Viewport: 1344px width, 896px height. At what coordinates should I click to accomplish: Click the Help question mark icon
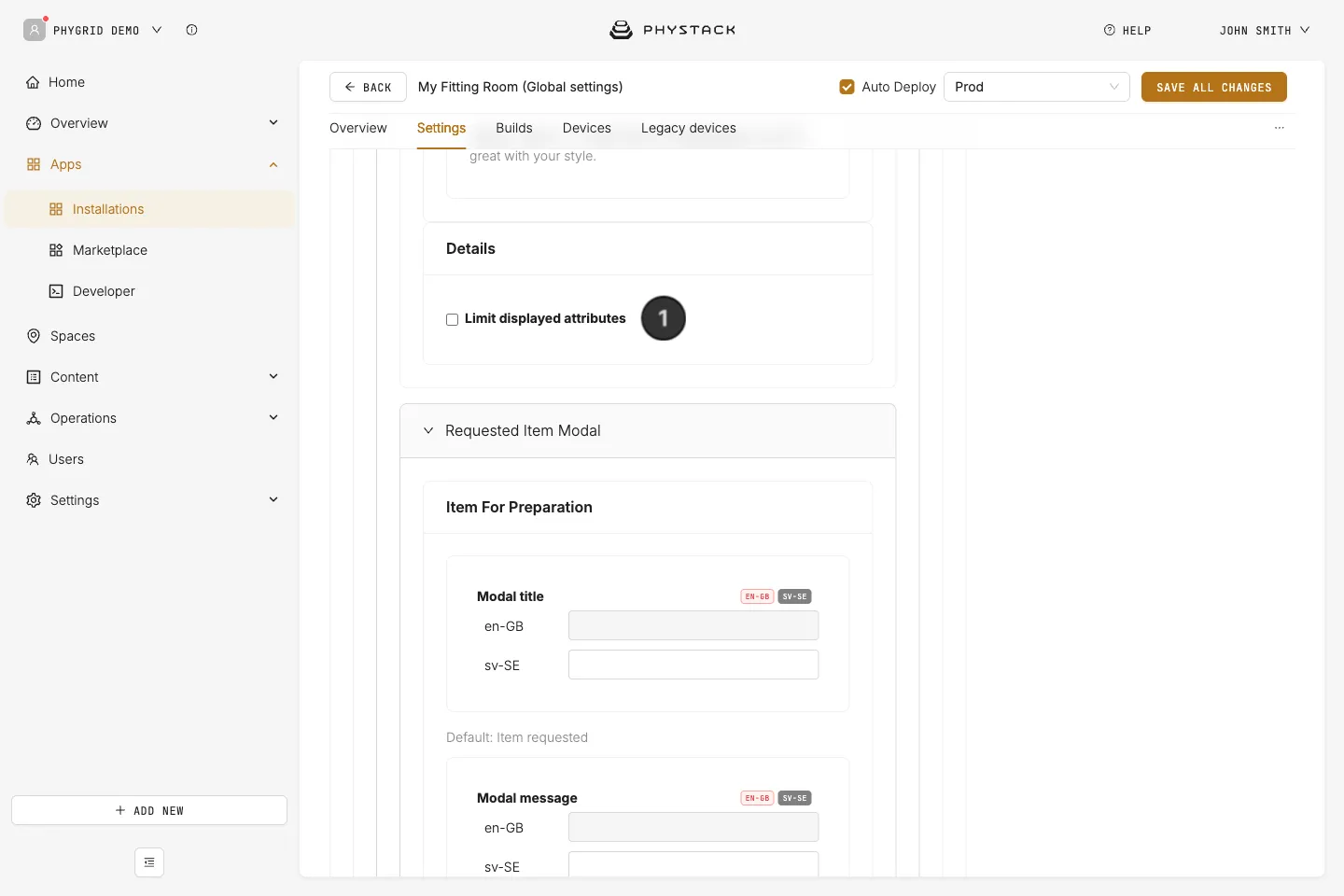point(1110,30)
